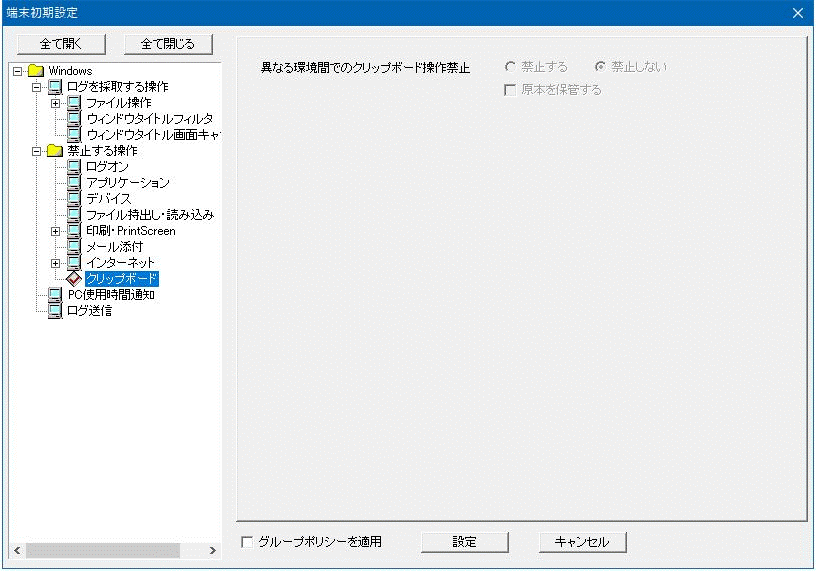Select the ウィンドウタイトル画面キャ tree label
The height and width of the screenshot is (571, 816).
pos(153,135)
